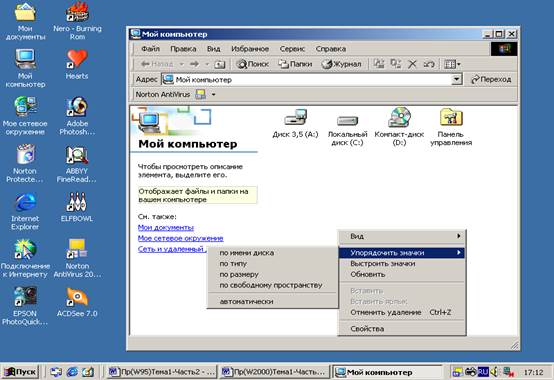
Task: Select the Local disk (C:) drive icon
Action: pos(348,130)
